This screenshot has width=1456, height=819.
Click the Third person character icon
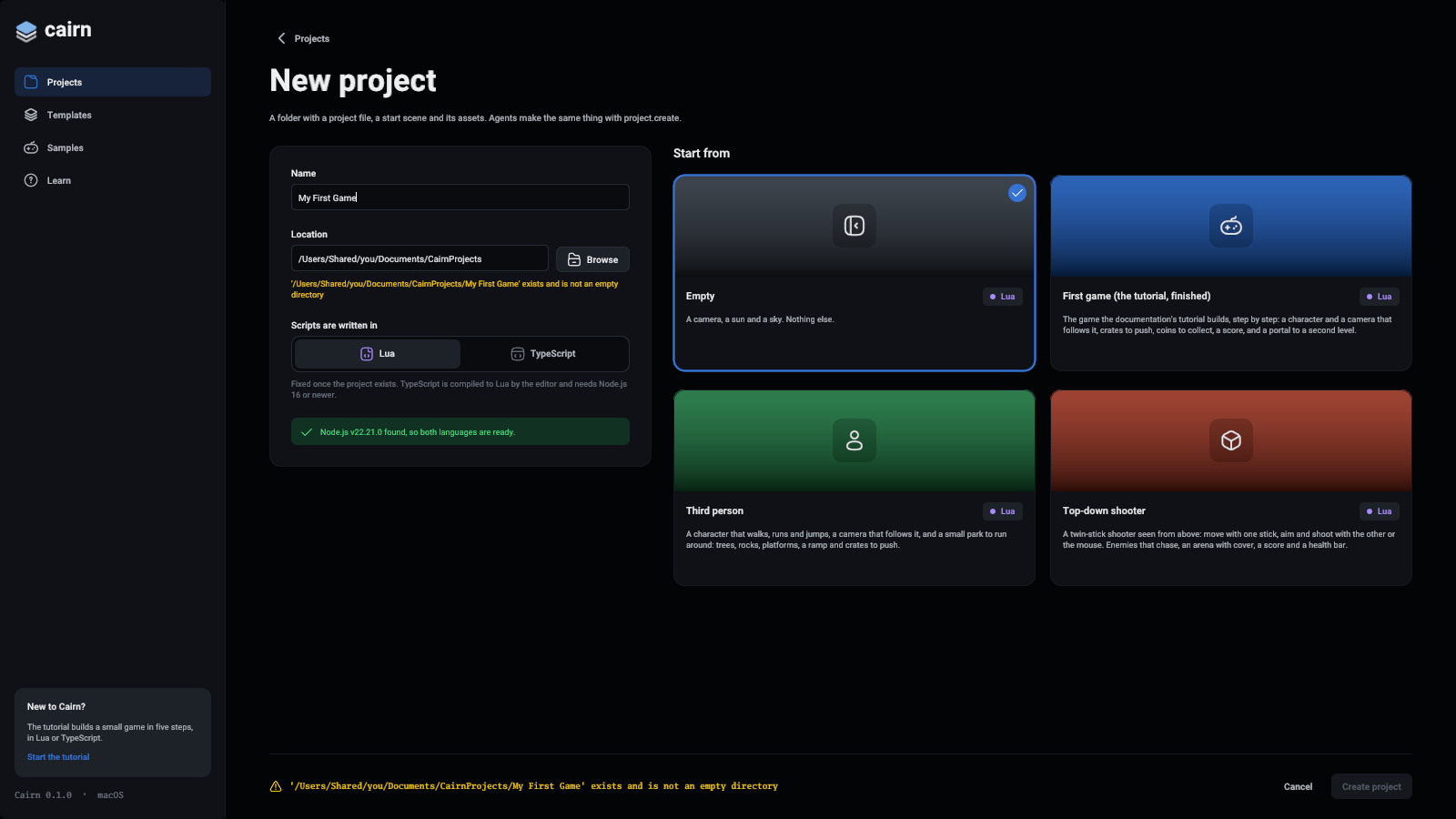point(854,440)
